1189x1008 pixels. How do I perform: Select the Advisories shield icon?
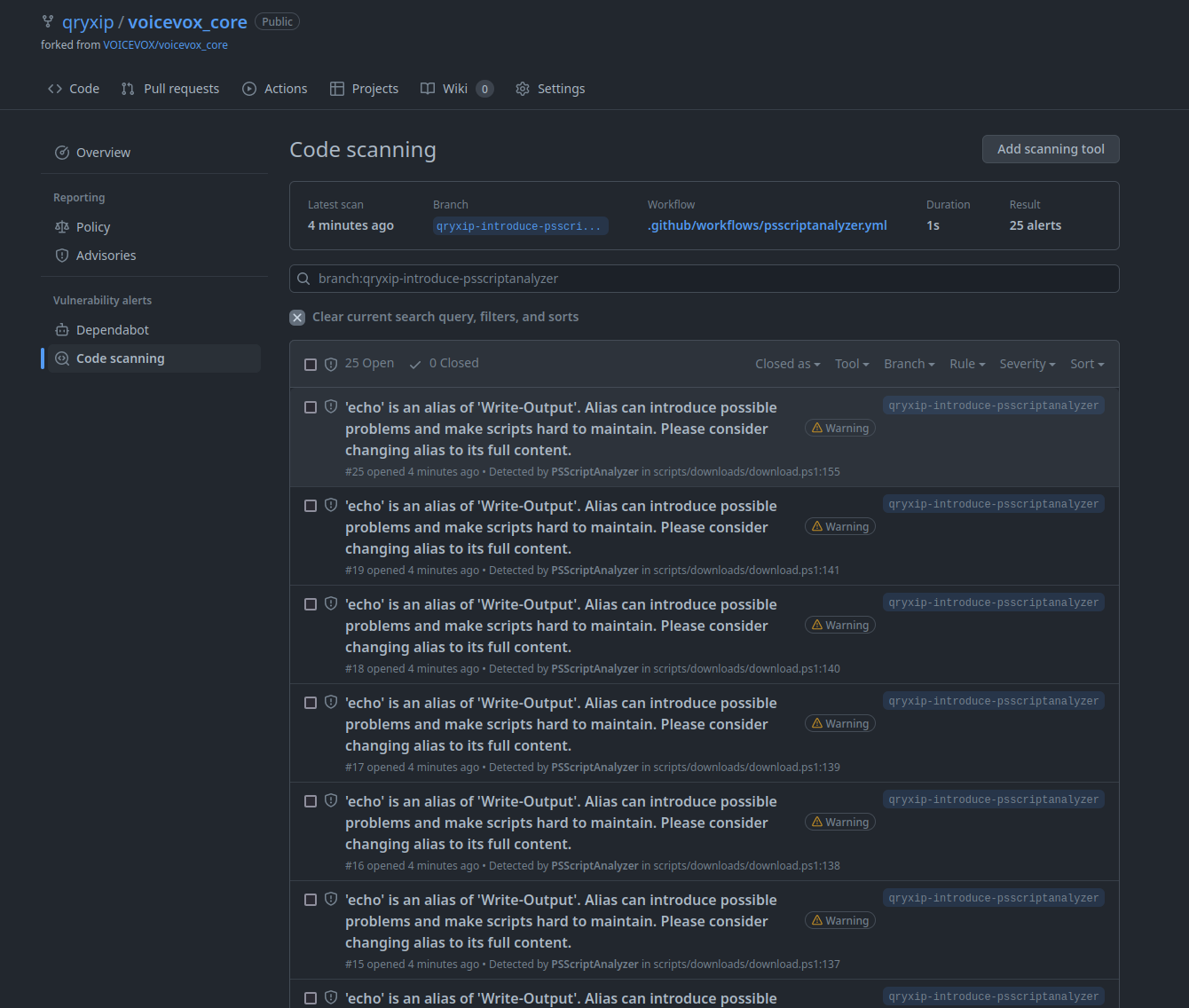click(61, 255)
